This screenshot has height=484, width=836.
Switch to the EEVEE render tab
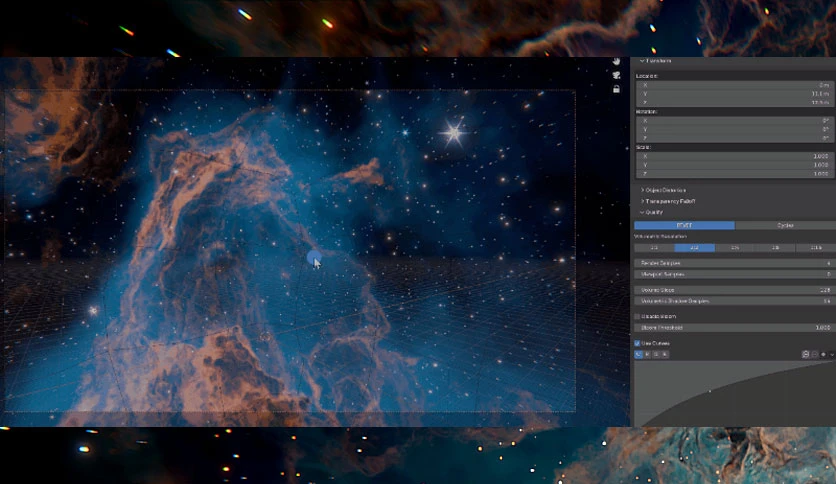pos(684,225)
